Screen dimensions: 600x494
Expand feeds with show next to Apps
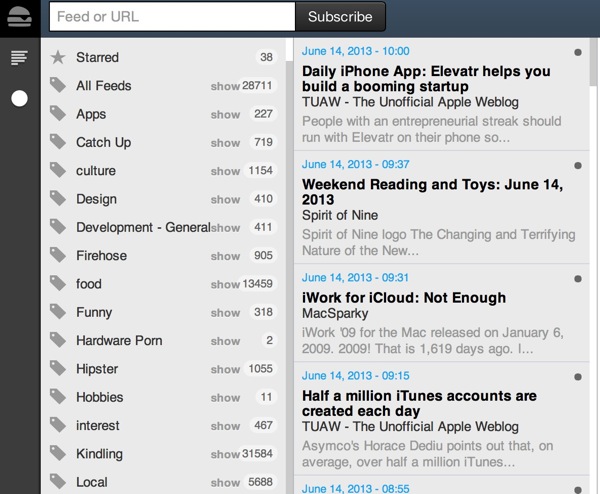[x=225, y=114]
